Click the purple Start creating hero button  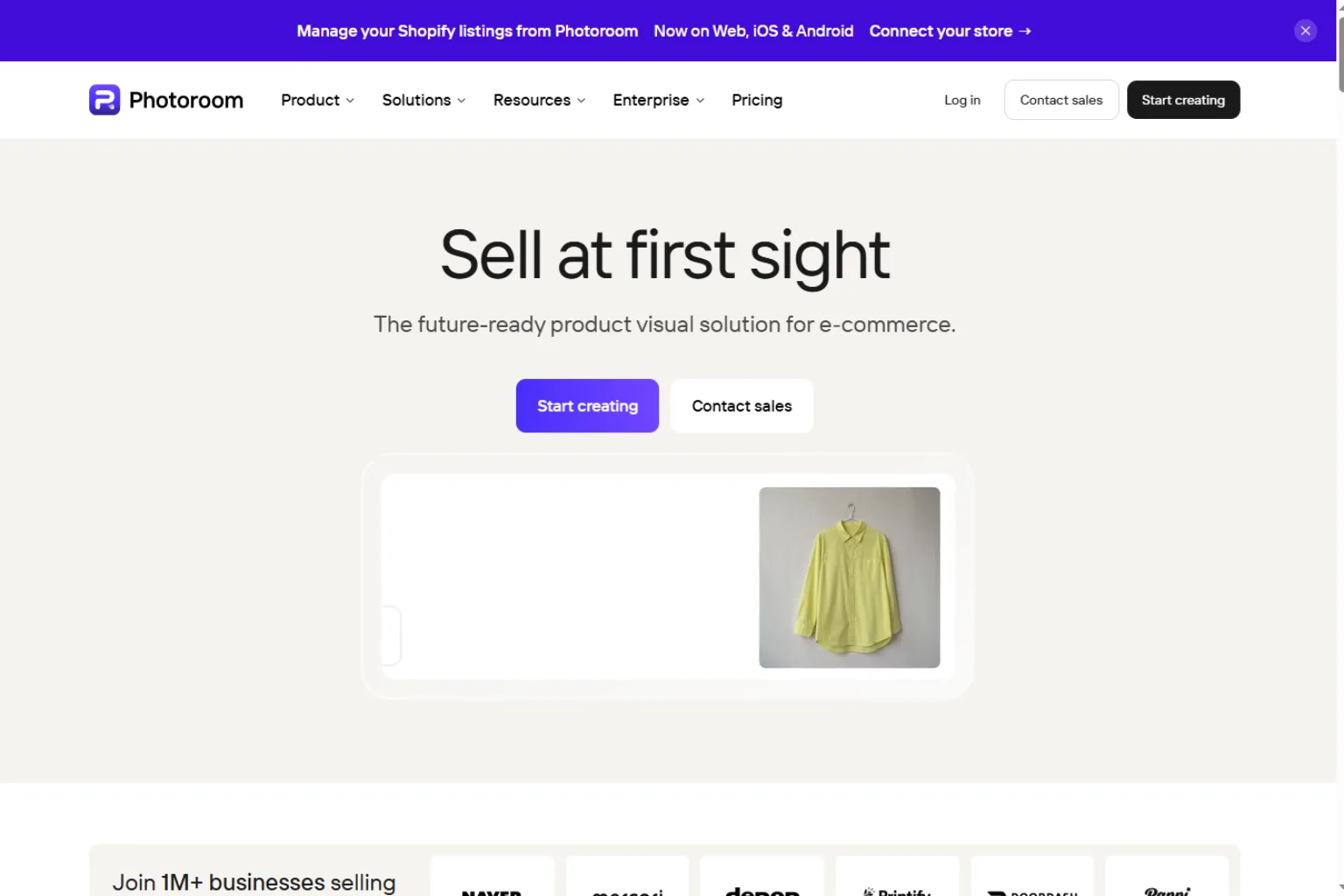click(587, 406)
